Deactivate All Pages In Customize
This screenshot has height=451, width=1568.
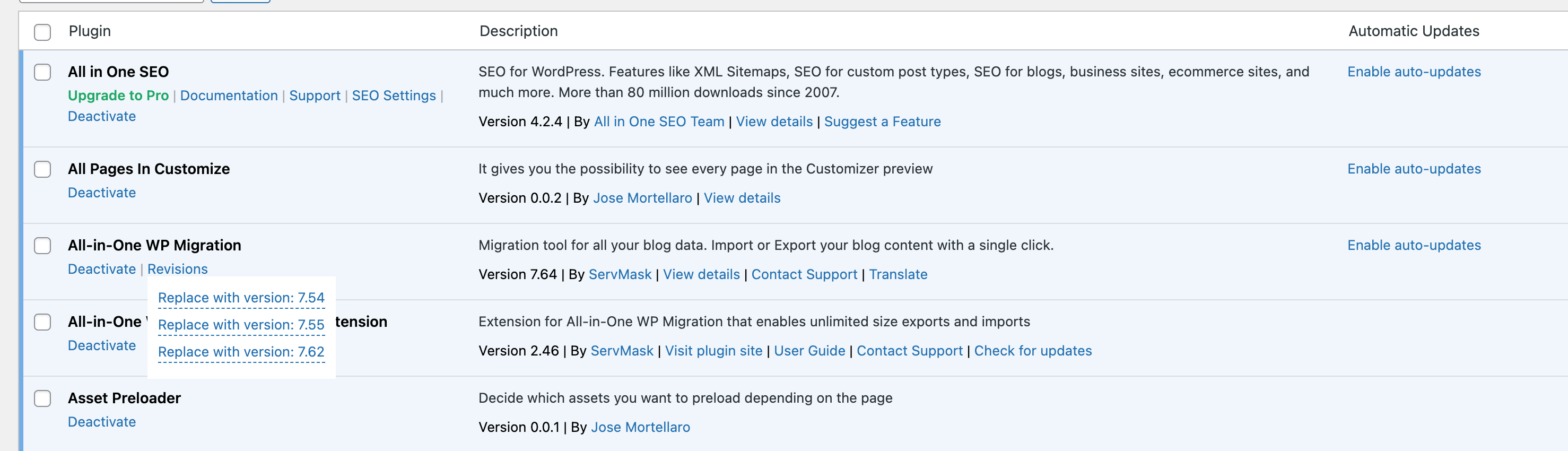coord(102,192)
